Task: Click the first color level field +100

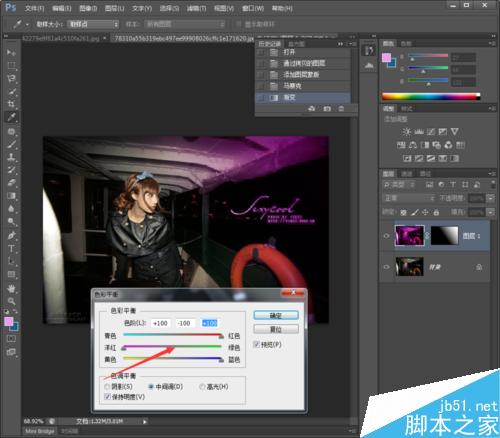Action: coord(161,323)
